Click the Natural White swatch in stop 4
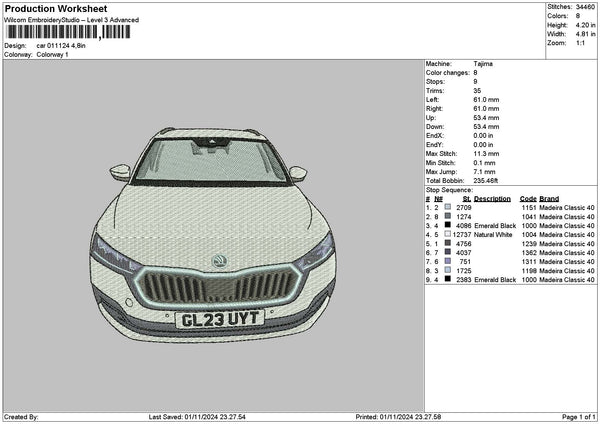This screenshot has height=424, width=600. tap(448, 234)
